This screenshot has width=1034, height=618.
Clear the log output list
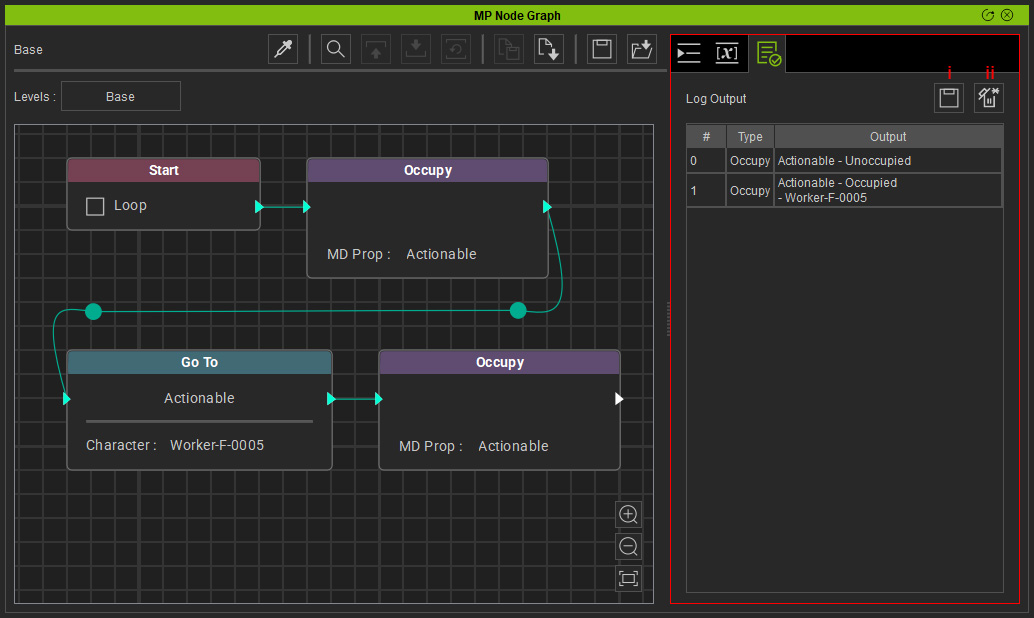click(988, 98)
